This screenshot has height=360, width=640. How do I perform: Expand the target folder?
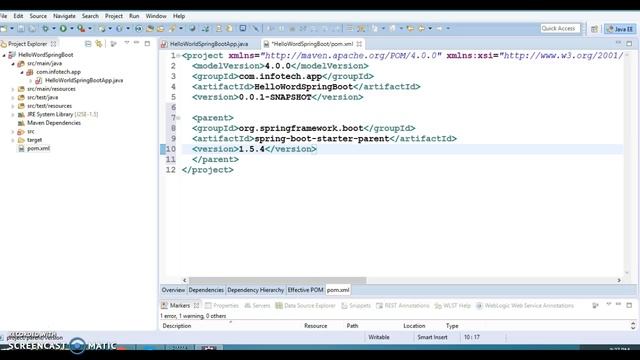(x=13, y=140)
